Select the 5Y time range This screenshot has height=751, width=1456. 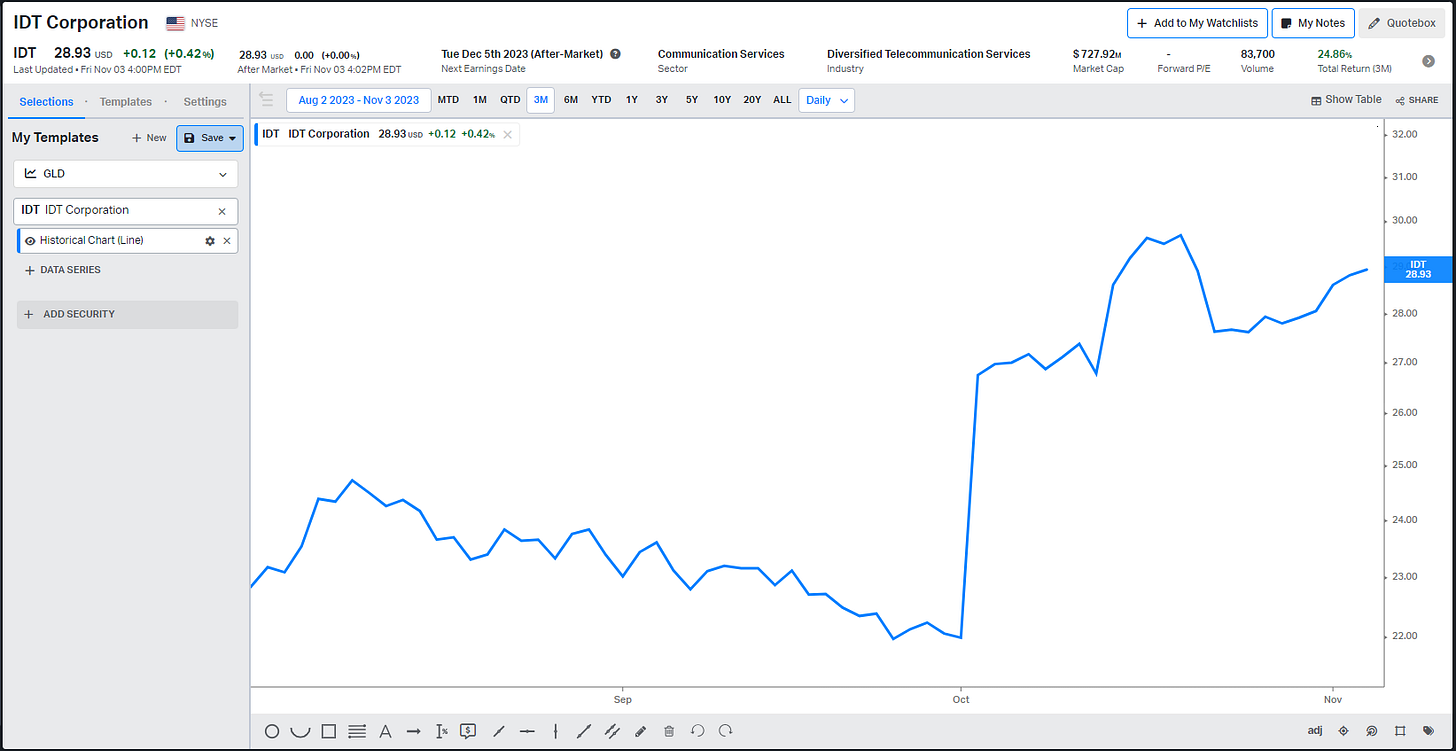[x=692, y=100]
